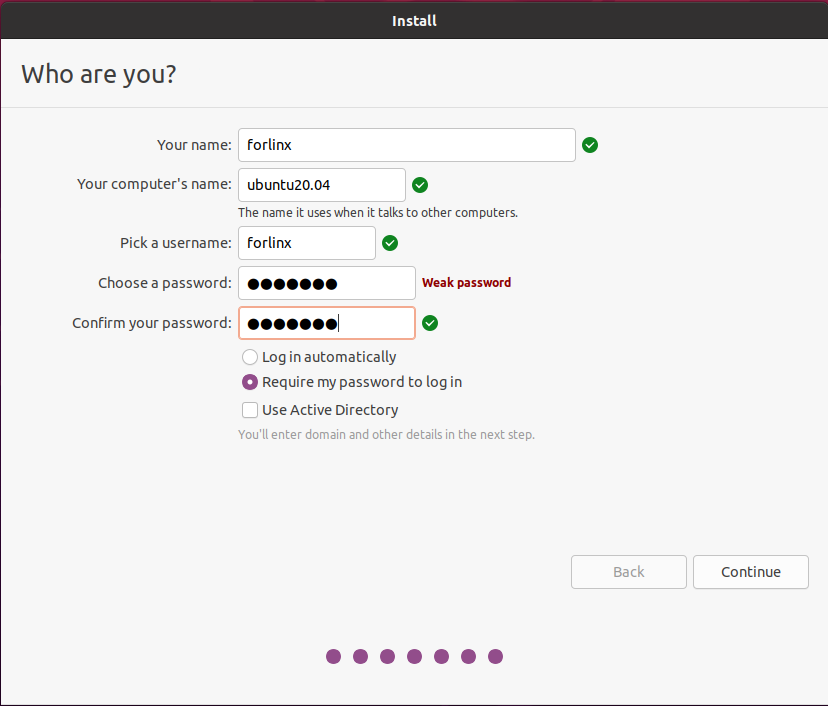Click the validation checkmark beside username field

(x=390, y=243)
